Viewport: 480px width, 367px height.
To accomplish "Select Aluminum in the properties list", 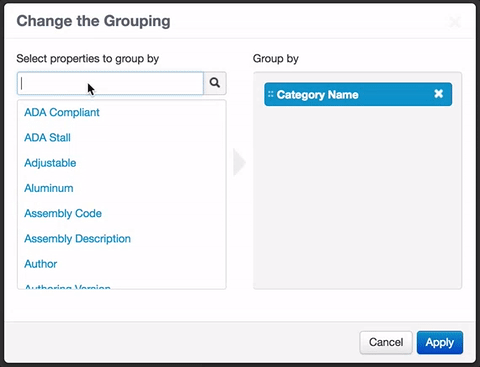I will click(49, 188).
